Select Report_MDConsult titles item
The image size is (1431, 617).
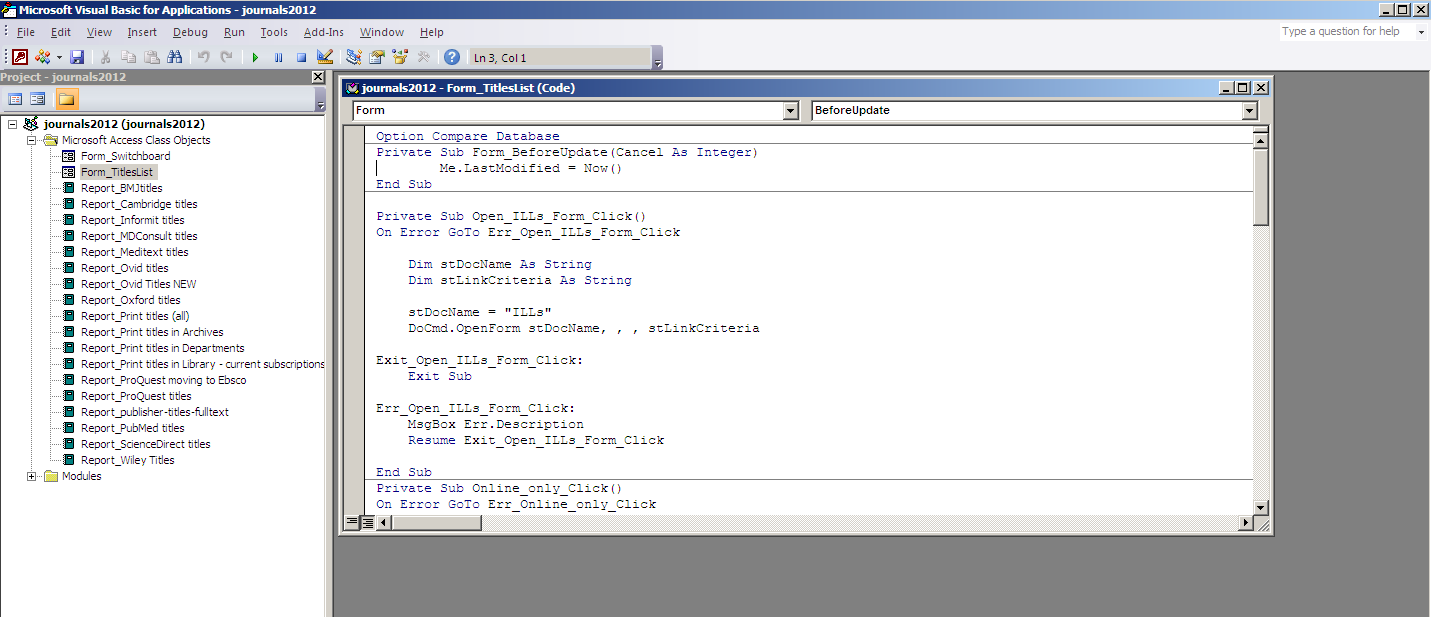[x=139, y=236]
